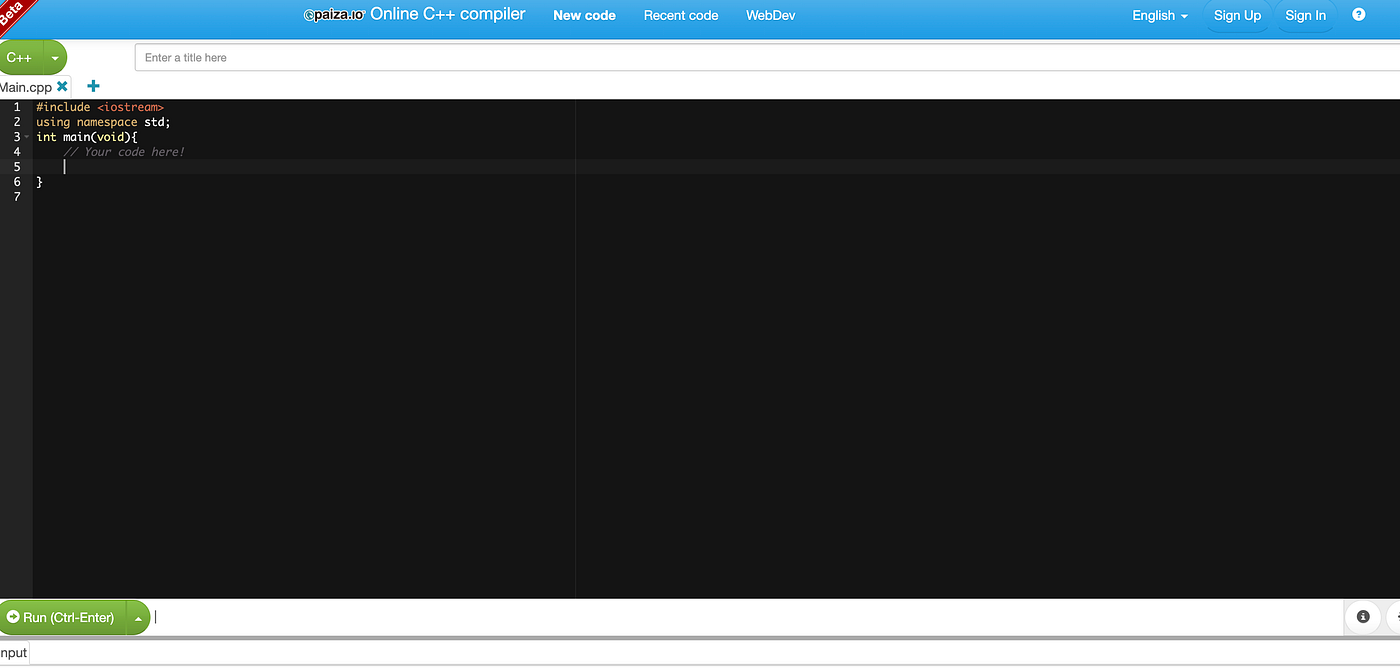Close the Main.cpp file tab
Viewport: 1400px width, 670px height.
pos(62,86)
